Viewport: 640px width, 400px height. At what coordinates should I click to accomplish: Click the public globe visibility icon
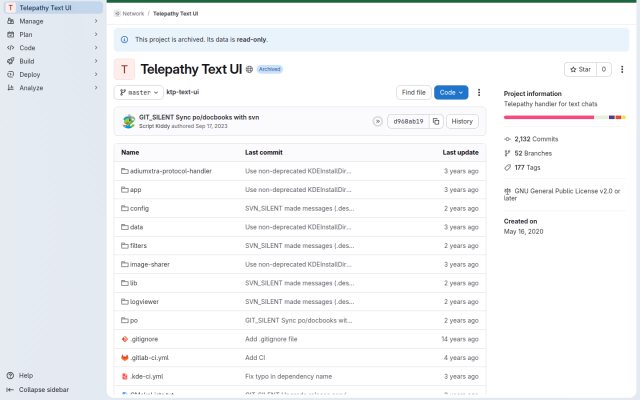point(249,69)
